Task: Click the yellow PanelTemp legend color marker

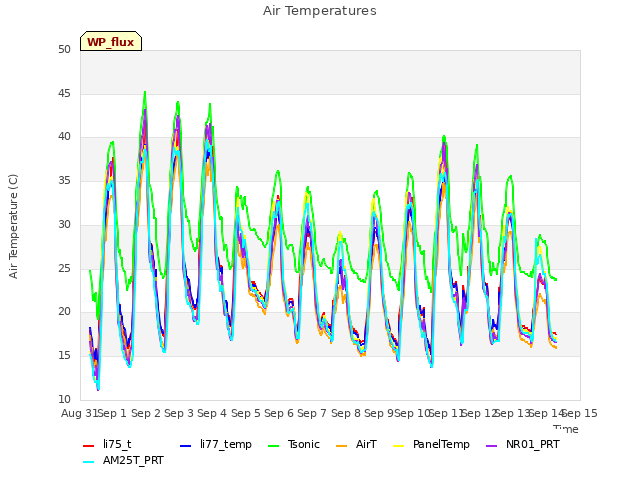Action: tap(398, 445)
